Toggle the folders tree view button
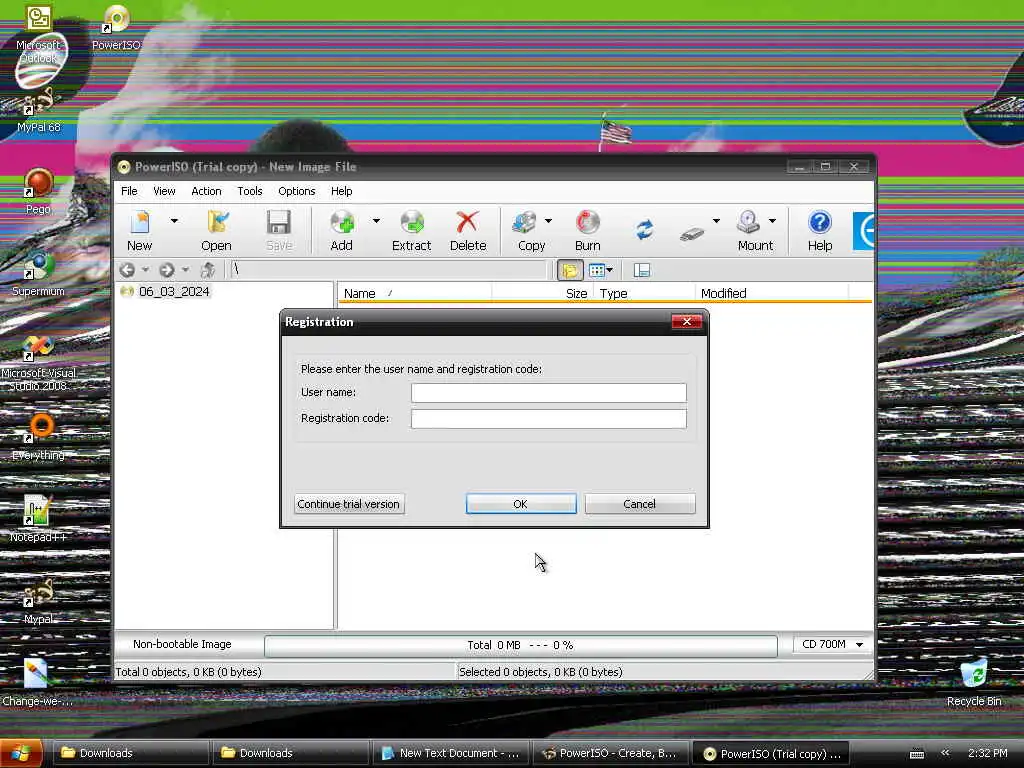 coord(570,270)
